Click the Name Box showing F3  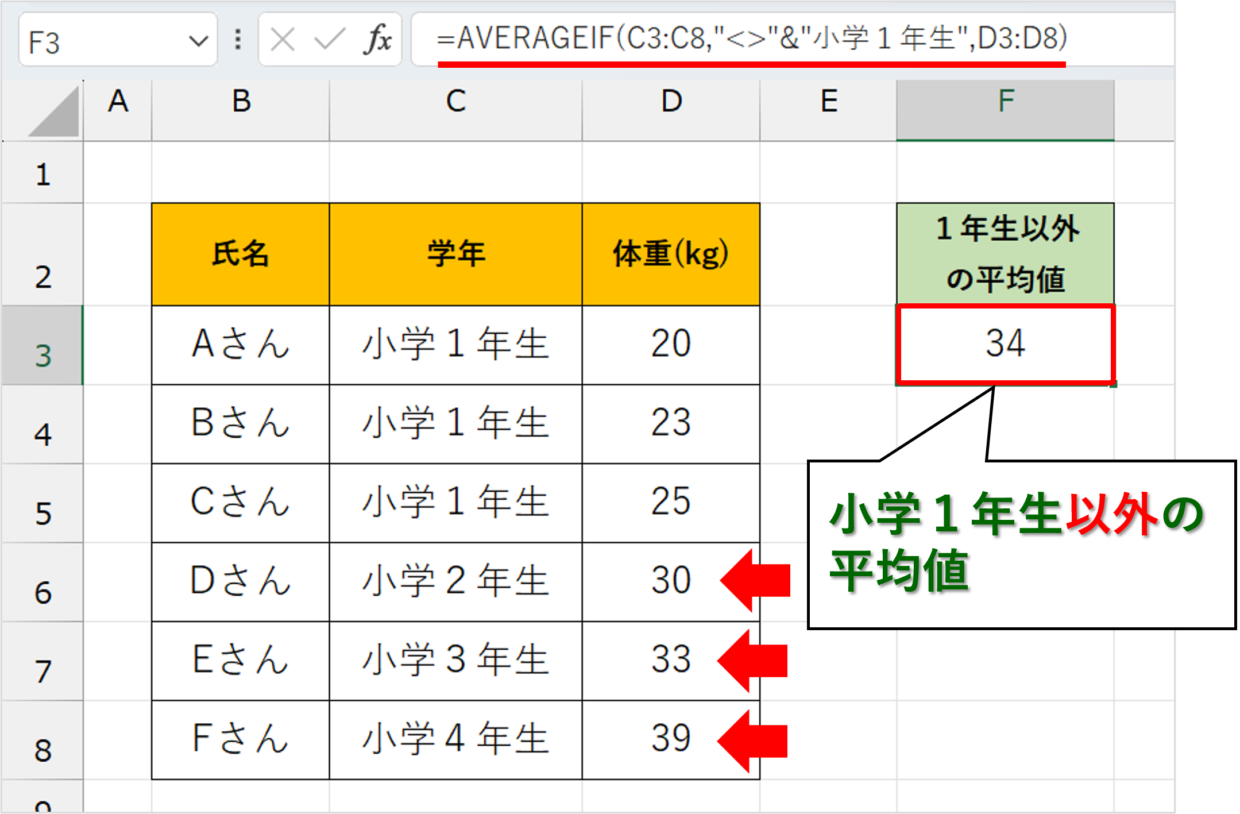click(100, 41)
